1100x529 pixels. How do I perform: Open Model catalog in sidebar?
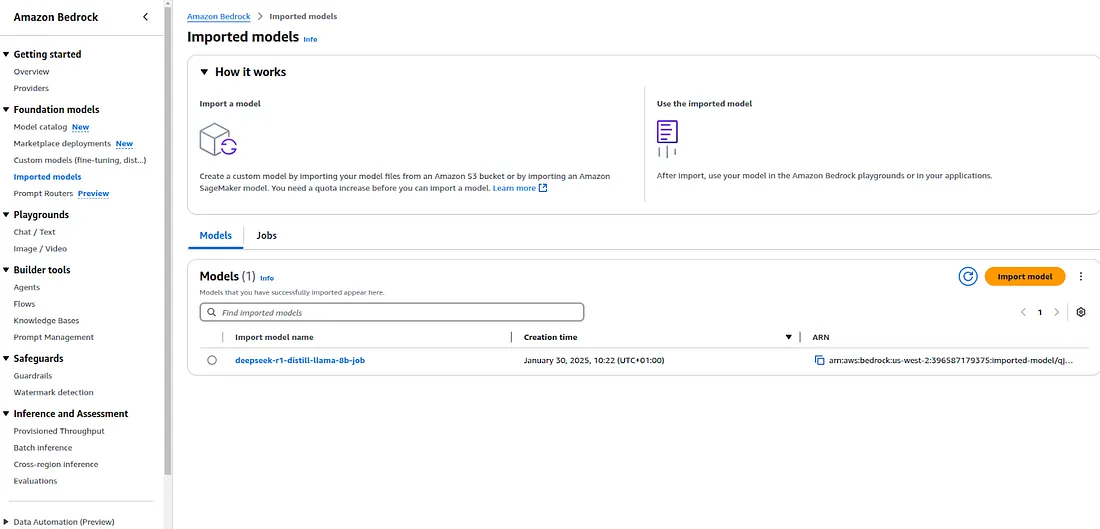40,127
